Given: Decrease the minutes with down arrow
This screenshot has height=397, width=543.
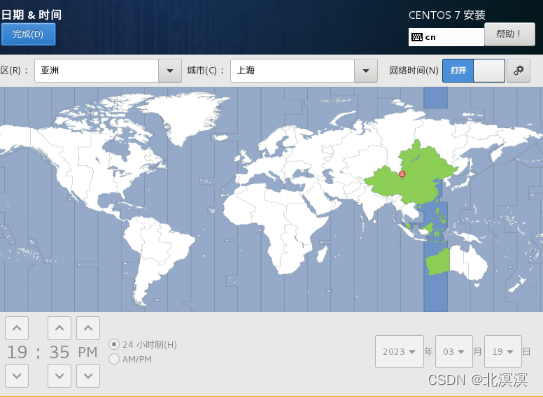Looking at the screenshot, I should [x=59, y=376].
